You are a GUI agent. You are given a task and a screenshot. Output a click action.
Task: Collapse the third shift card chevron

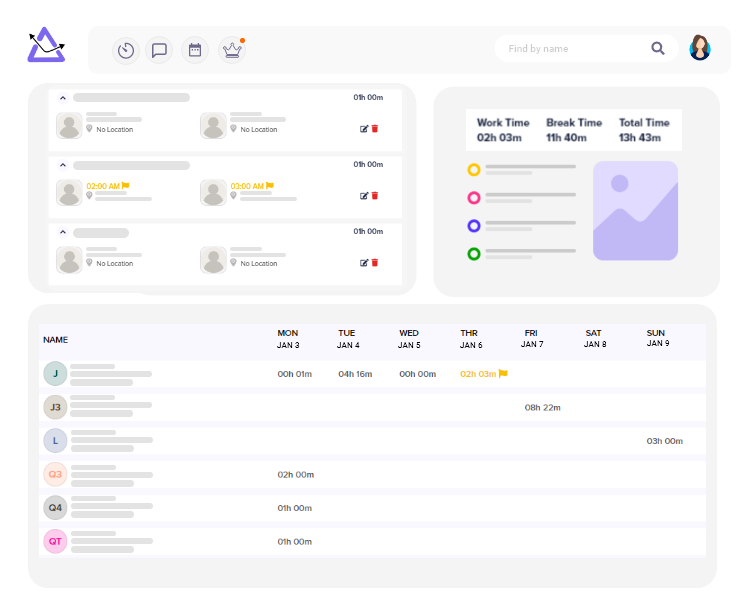click(62, 232)
